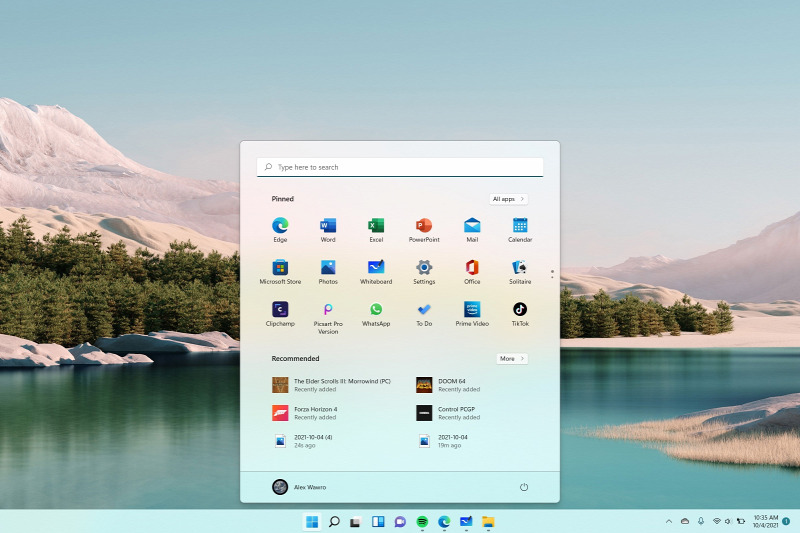Click the PowerPoint icon
800x533 pixels.
pos(424,225)
